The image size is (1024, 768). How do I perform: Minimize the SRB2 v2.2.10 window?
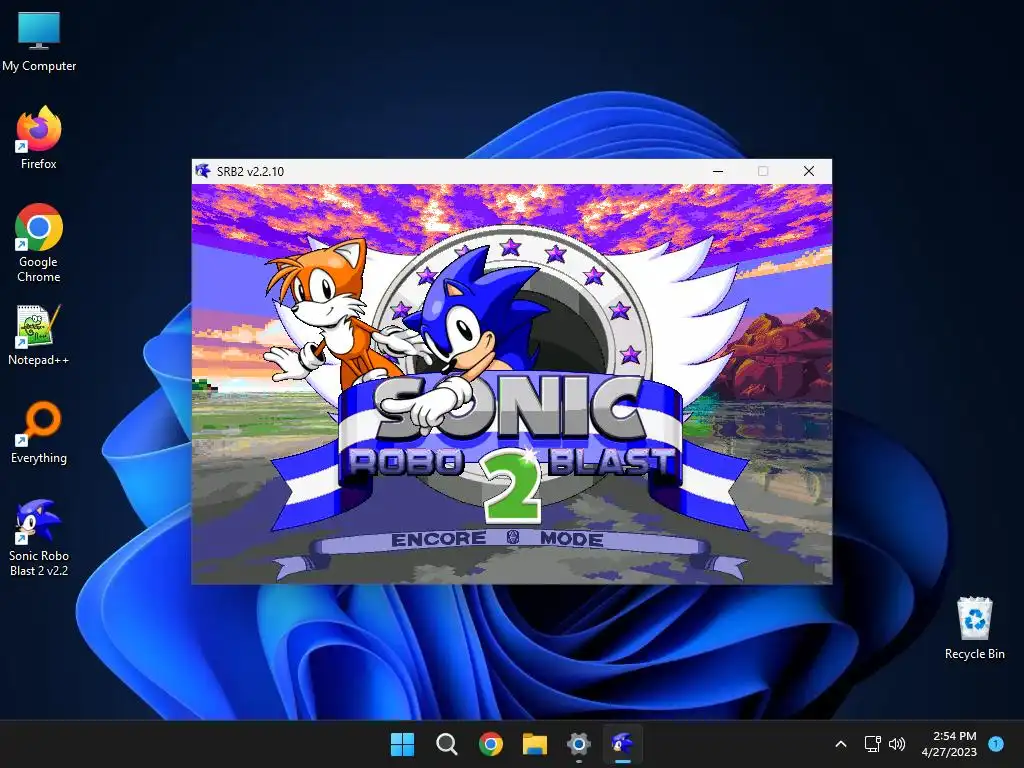tap(718, 171)
